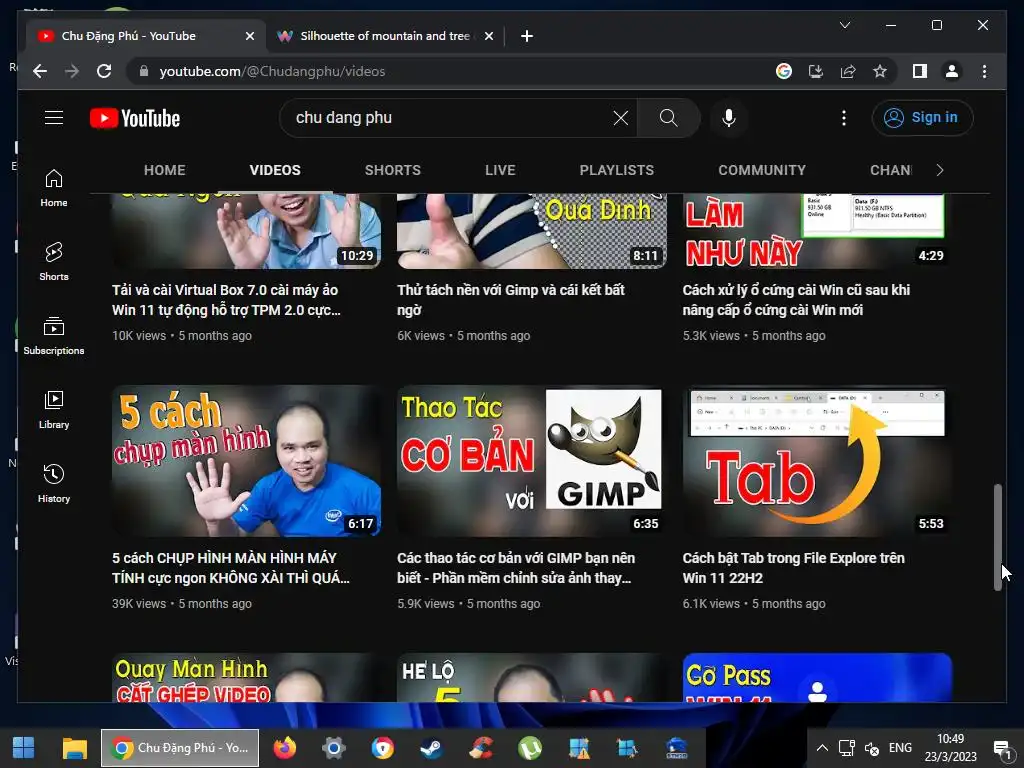The width and height of the screenshot is (1024, 768).
Task: Open video Các thao tác cơ bản với GIMP
Action: (516, 568)
